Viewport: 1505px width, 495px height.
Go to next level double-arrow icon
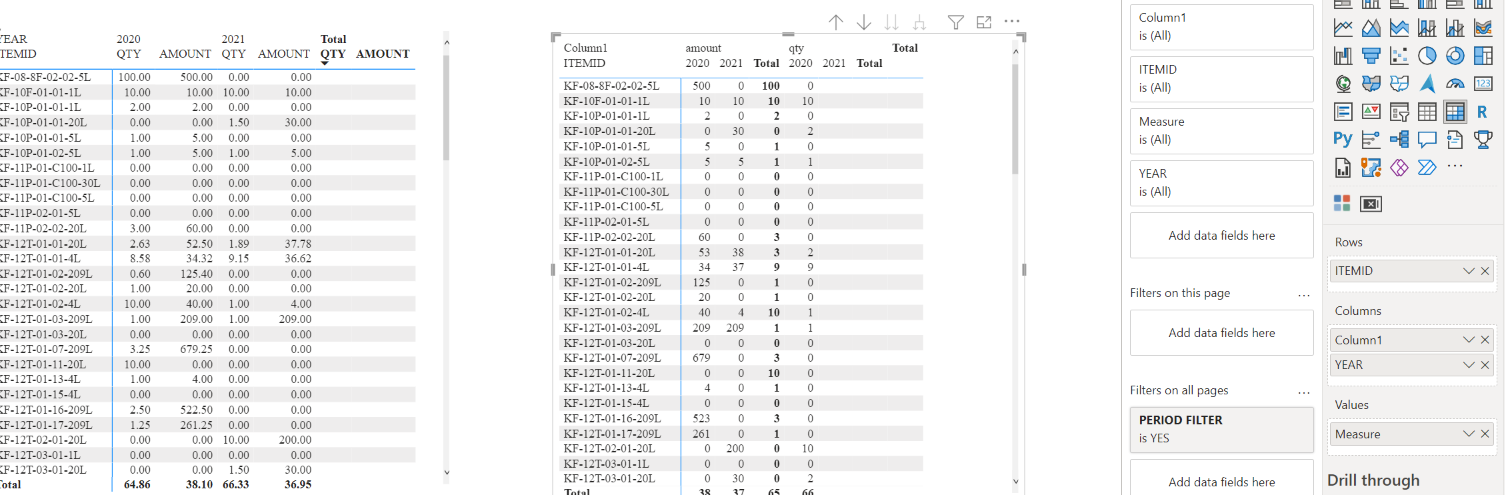(891, 22)
